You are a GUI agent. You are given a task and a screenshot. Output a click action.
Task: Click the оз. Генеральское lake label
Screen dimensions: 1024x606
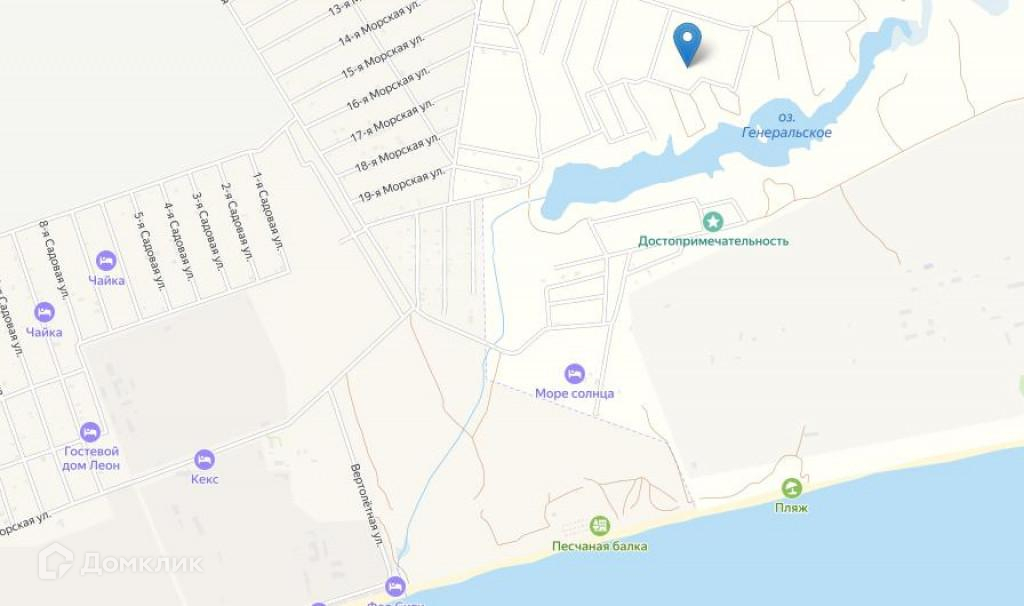click(x=787, y=125)
